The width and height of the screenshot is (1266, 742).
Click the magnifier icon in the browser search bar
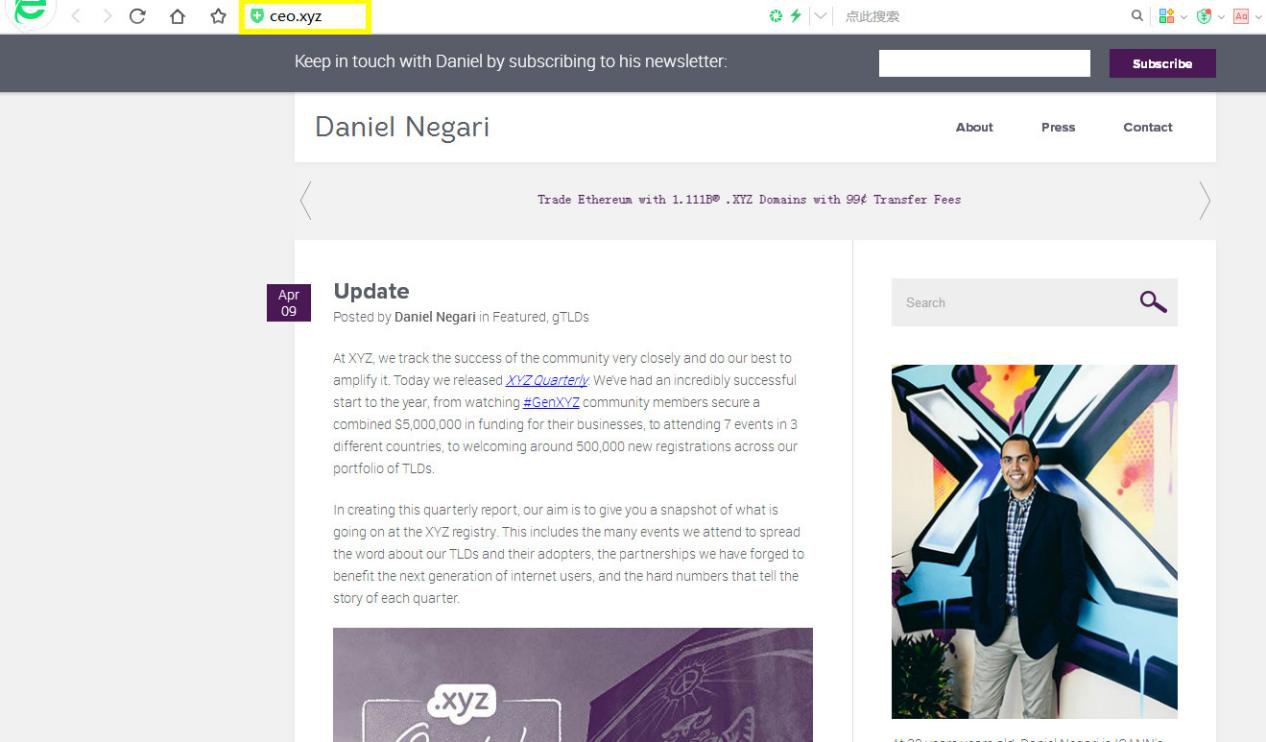tap(1137, 16)
